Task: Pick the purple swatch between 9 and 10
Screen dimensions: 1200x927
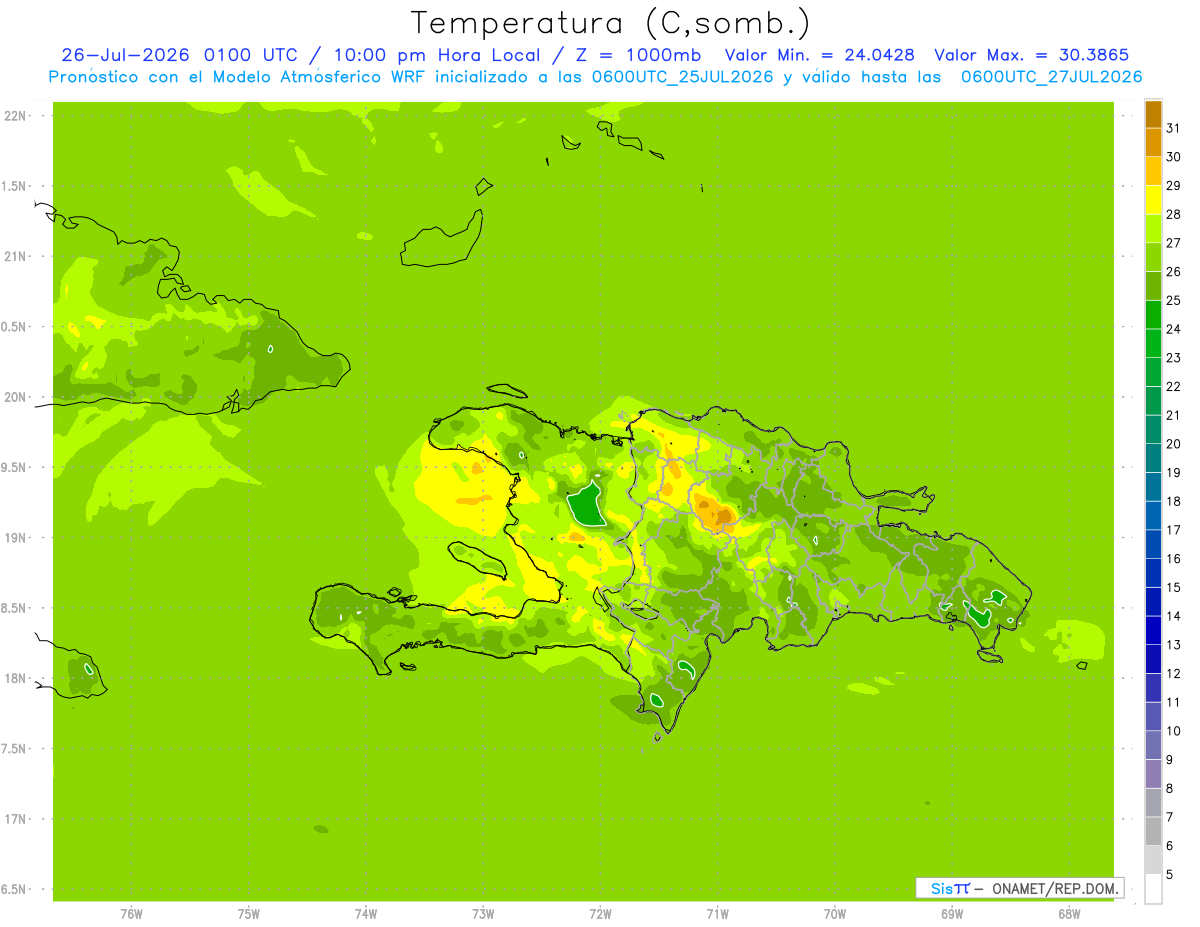Action: pyautogui.click(x=1153, y=745)
